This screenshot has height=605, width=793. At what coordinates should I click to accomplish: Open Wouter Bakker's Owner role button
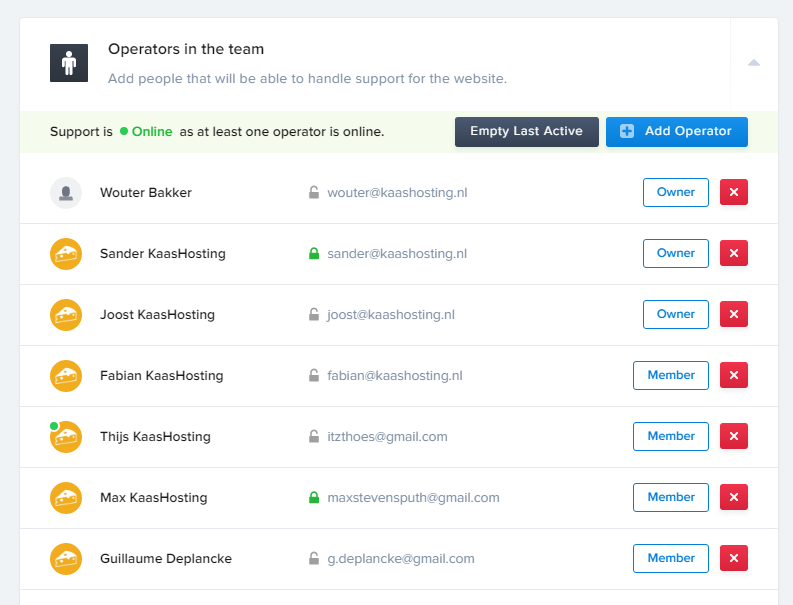click(675, 193)
